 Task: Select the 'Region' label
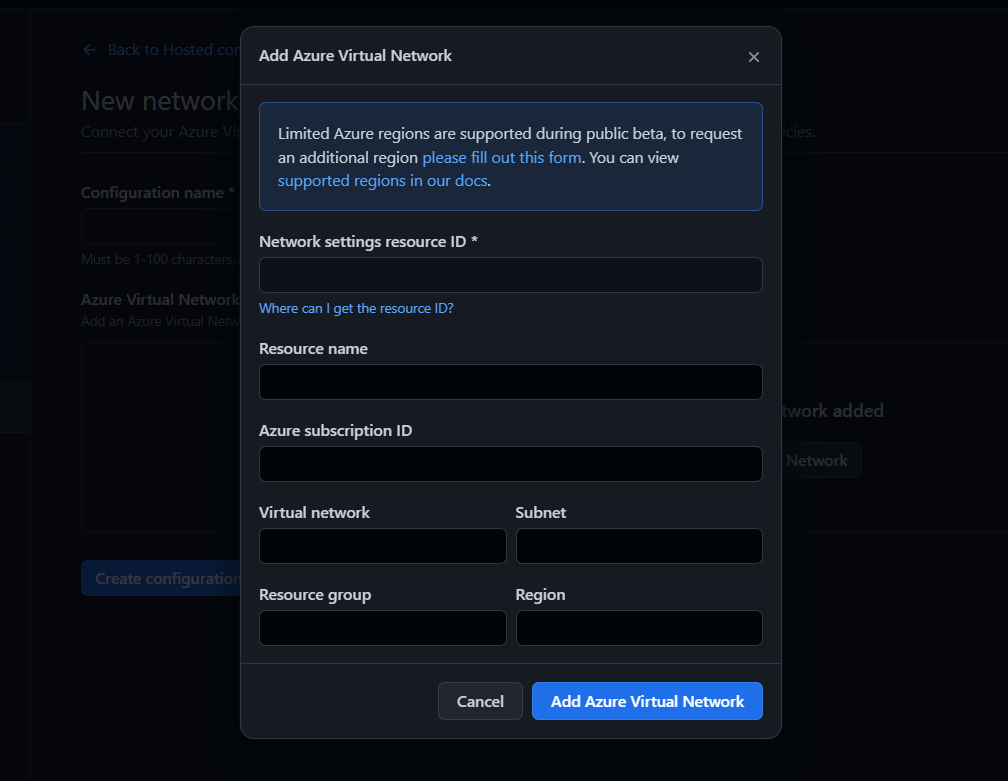540,595
